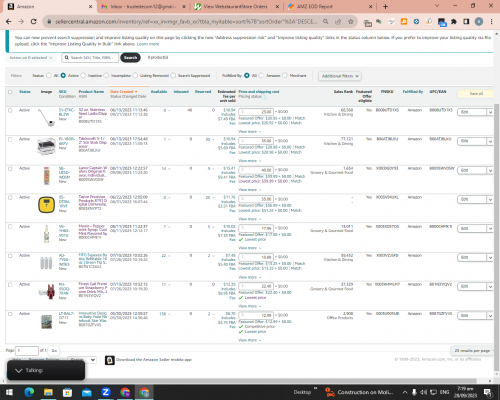The image size is (500, 400).
Task: Open Edit dropdown arrow for ladle row
Action: click(x=490, y=112)
